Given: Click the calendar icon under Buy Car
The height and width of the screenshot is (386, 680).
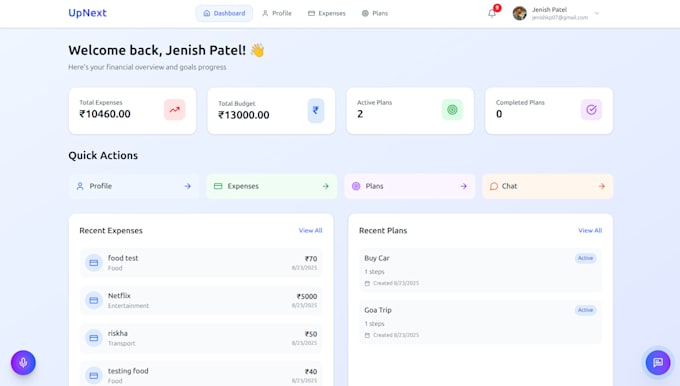Looking at the screenshot, I should pyautogui.click(x=367, y=283).
